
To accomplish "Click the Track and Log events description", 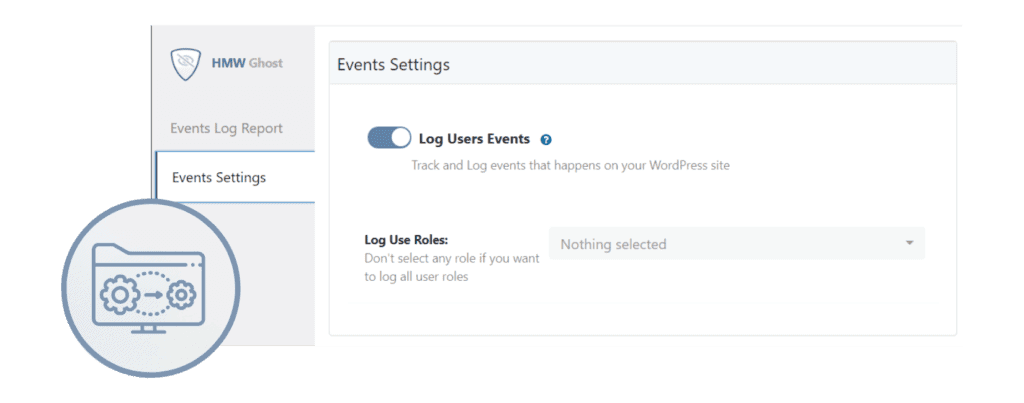I will pyautogui.click(x=570, y=165).
